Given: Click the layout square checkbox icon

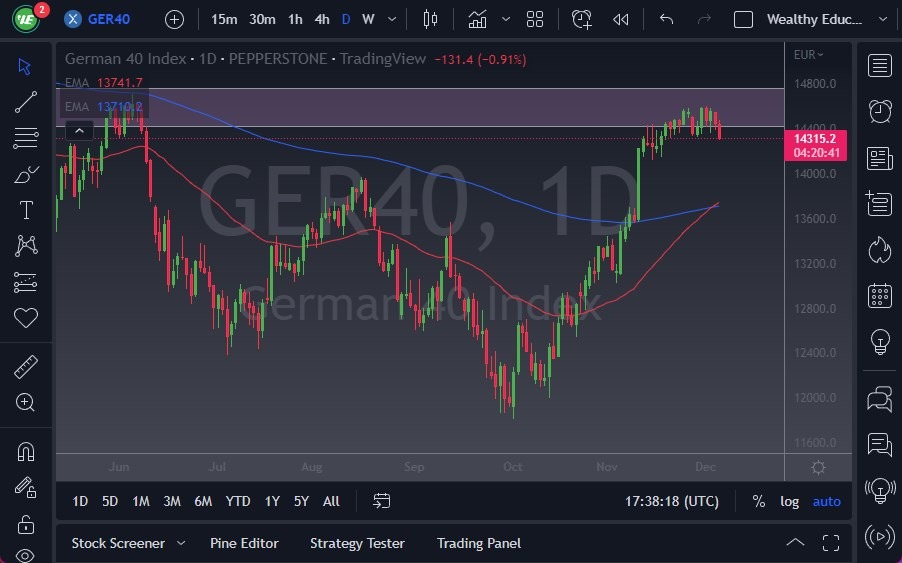Looking at the screenshot, I should (743, 20).
